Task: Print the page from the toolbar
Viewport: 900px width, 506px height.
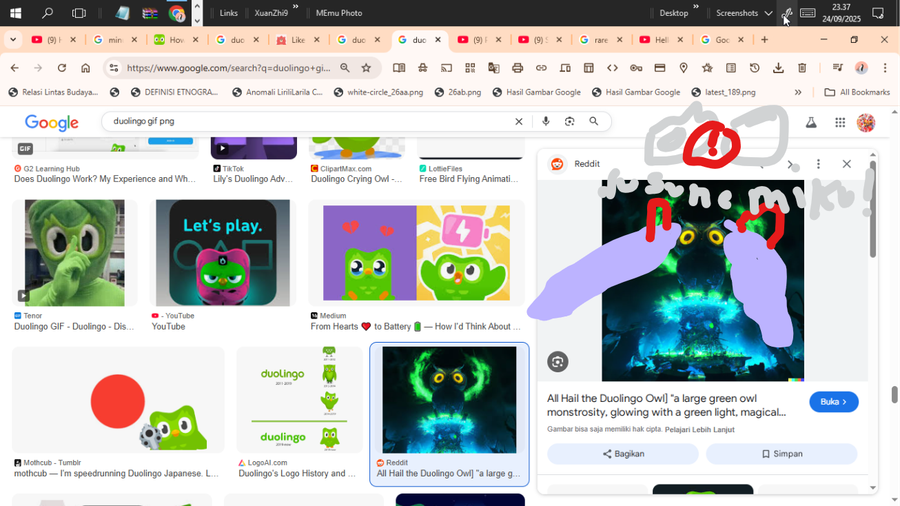Action: pyautogui.click(x=517, y=68)
